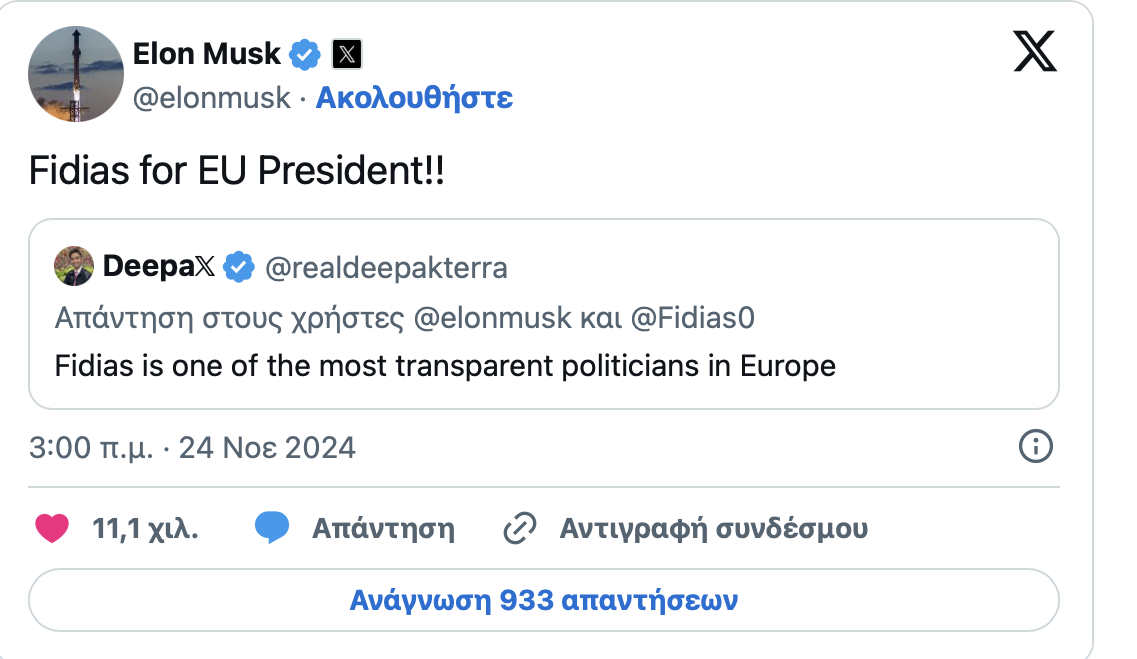Click the black X affiliation badge by Elon Musk
The image size is (1137, 659).
[346, 54]
